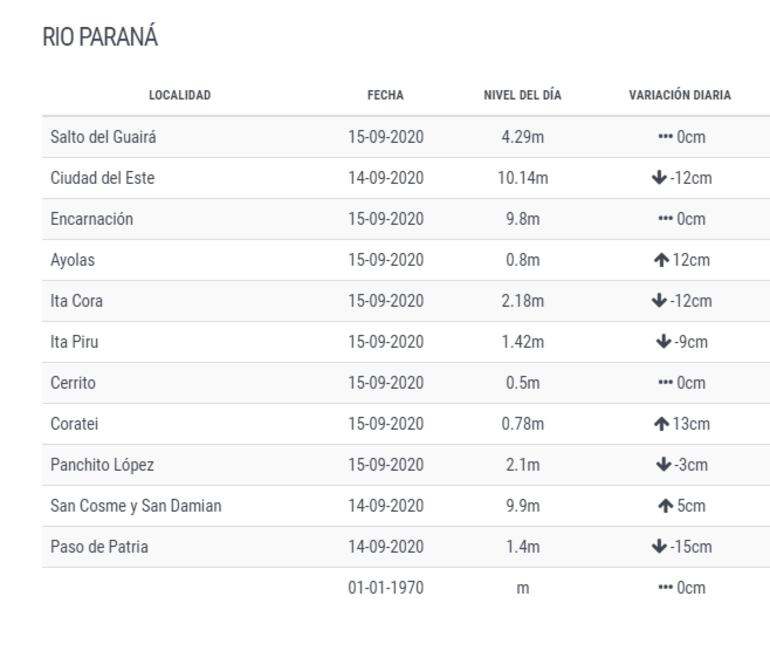
Task: Click the down arrow icon for Panchito López
Action: tap(661, 465)
